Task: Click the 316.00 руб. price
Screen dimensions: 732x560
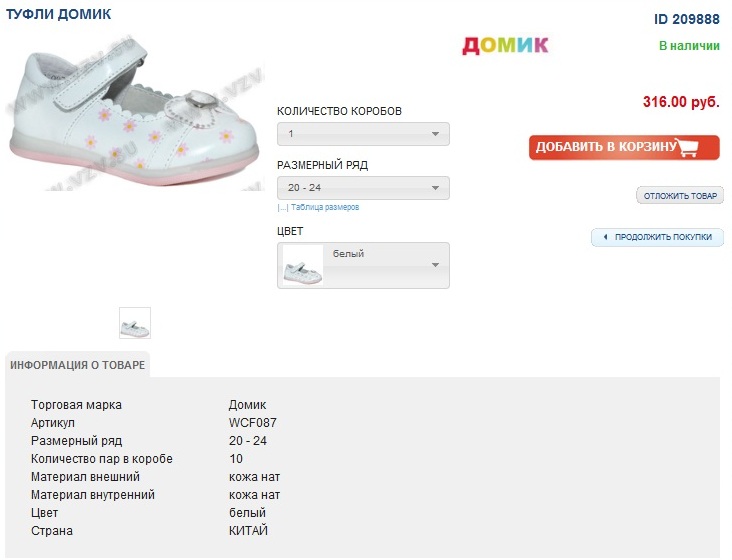Action: tap(681, 102)
